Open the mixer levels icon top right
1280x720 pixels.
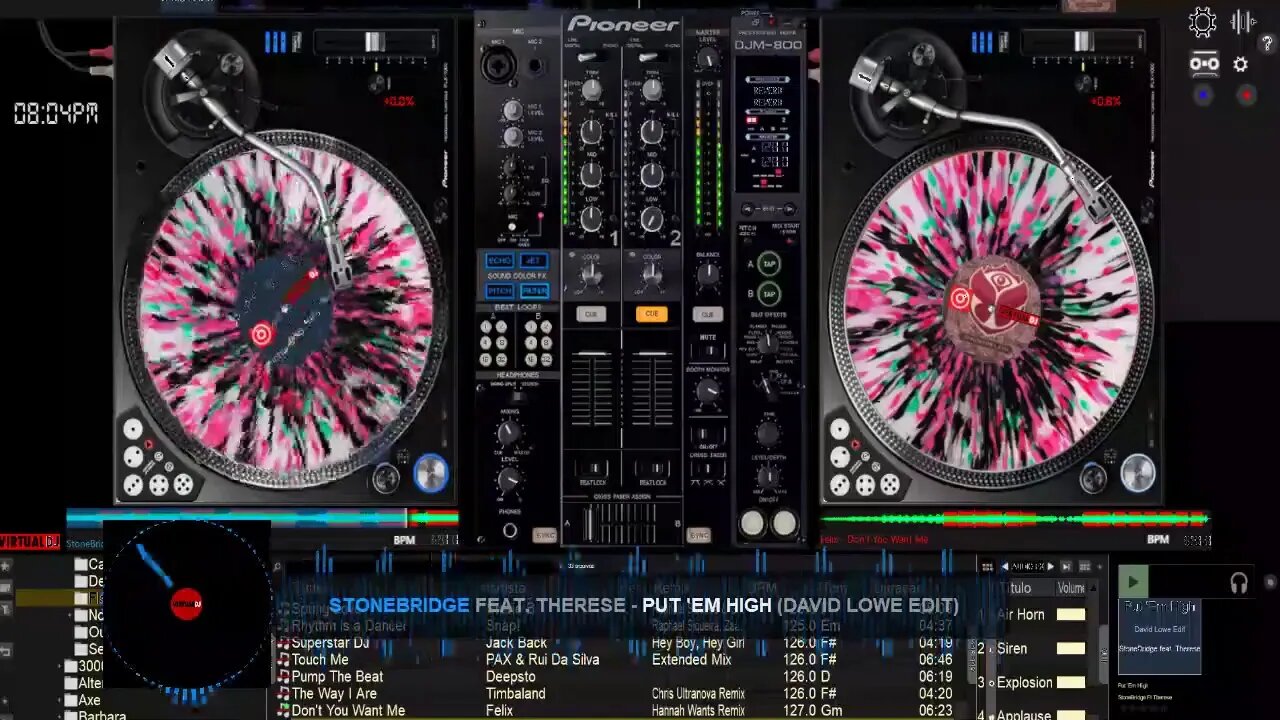point(1244,22)
